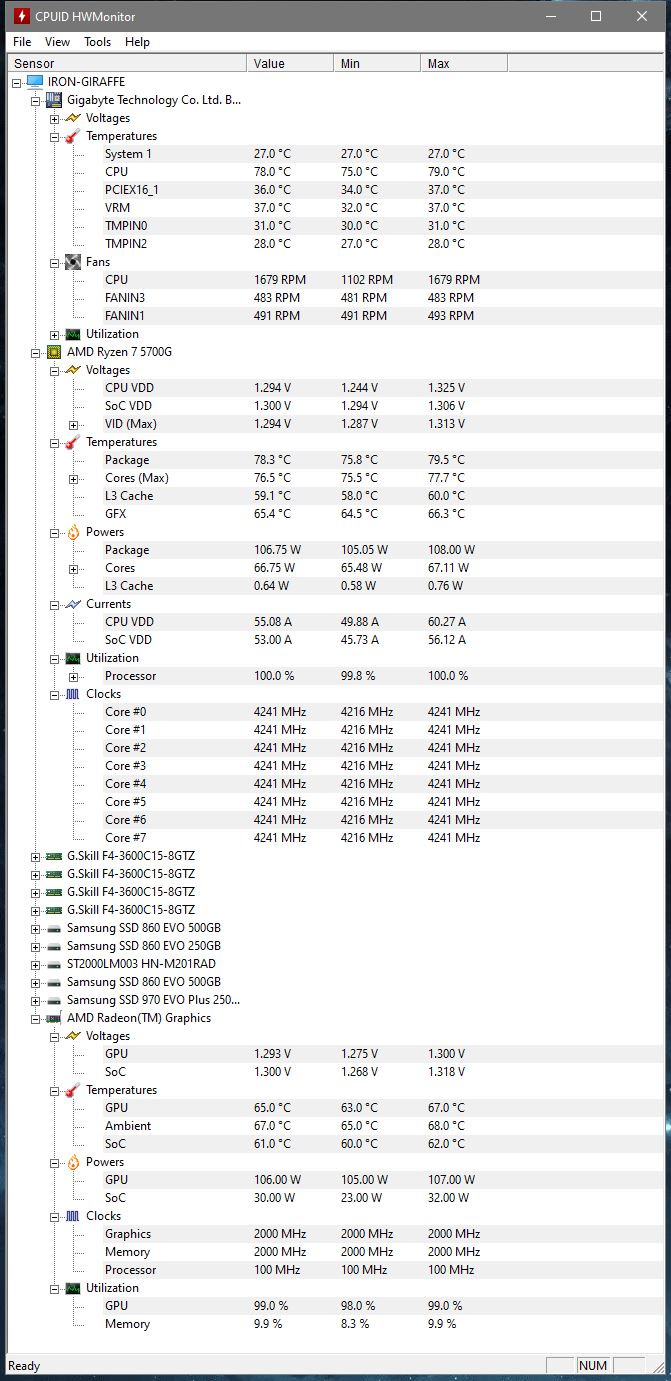Viewport: 671px width, 1381px height.
Task: Click the Gigabyte motherboard icon
Action: pyautogui.click(x=54, y=100)
